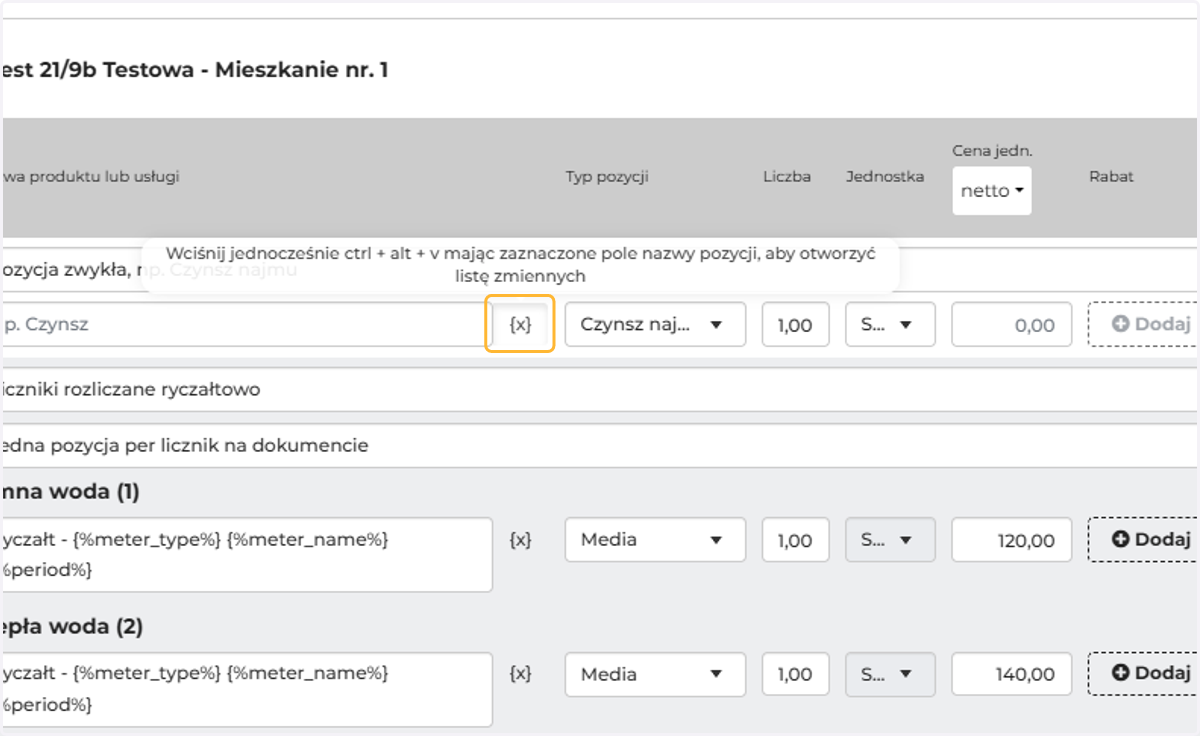Open the netto price type dropdown
Viewport: 1200px width, 736px height.
[x=992, y=191]
